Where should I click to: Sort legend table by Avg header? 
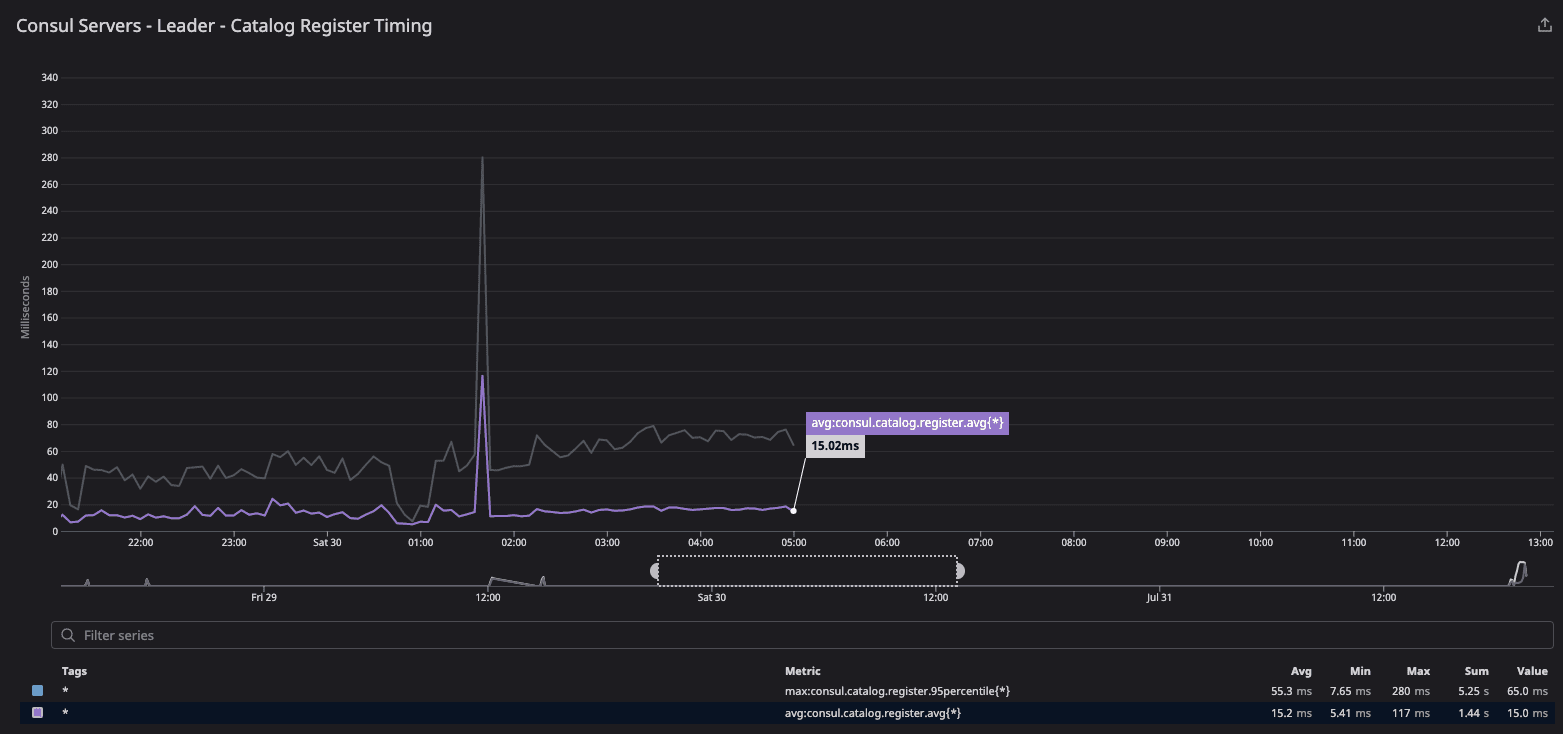click(1300, 671)
